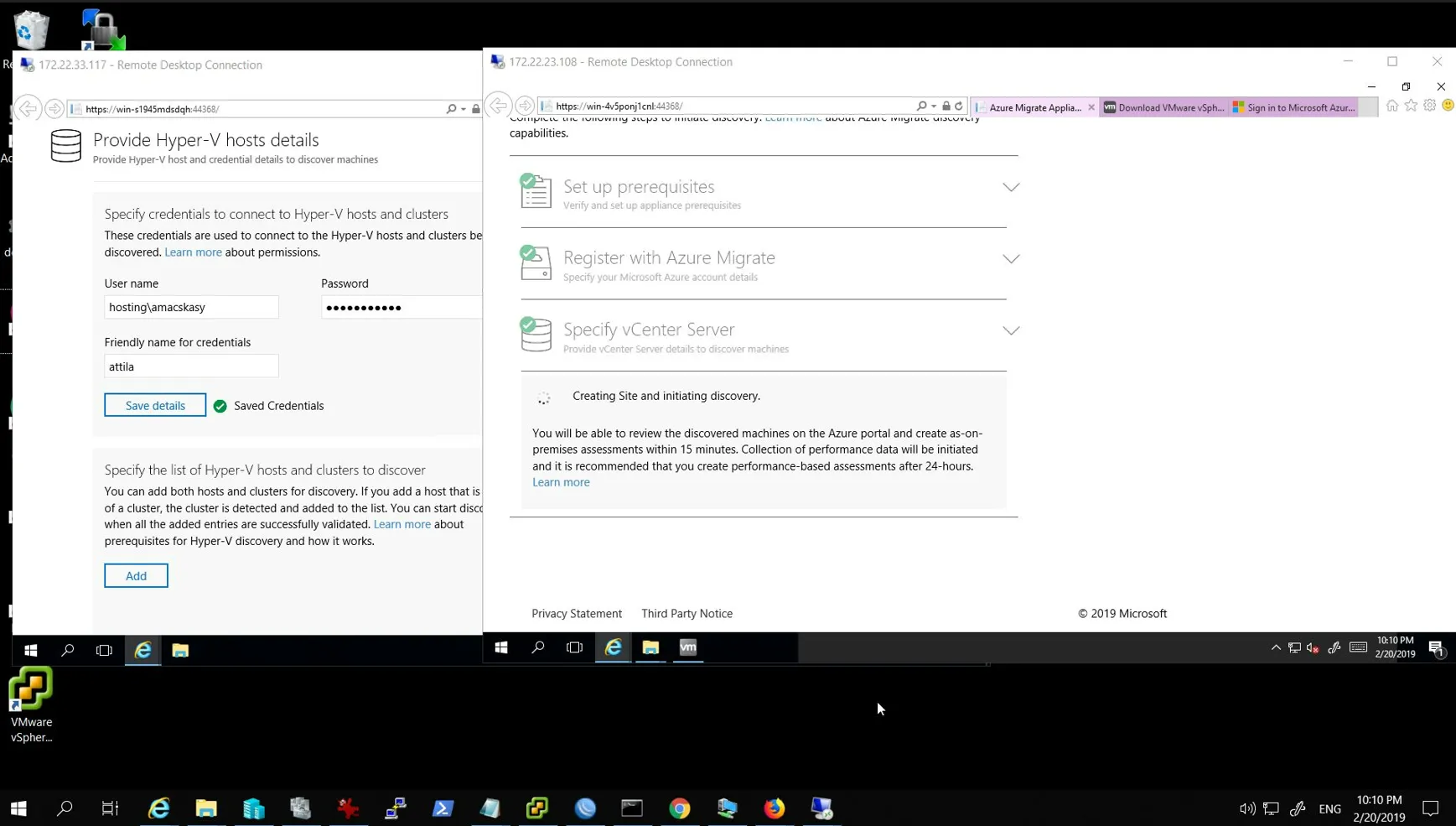Click the IE feedback smiley icon
The width and height of the screenshot is (1456, 826).
[x=1448, y=106]
